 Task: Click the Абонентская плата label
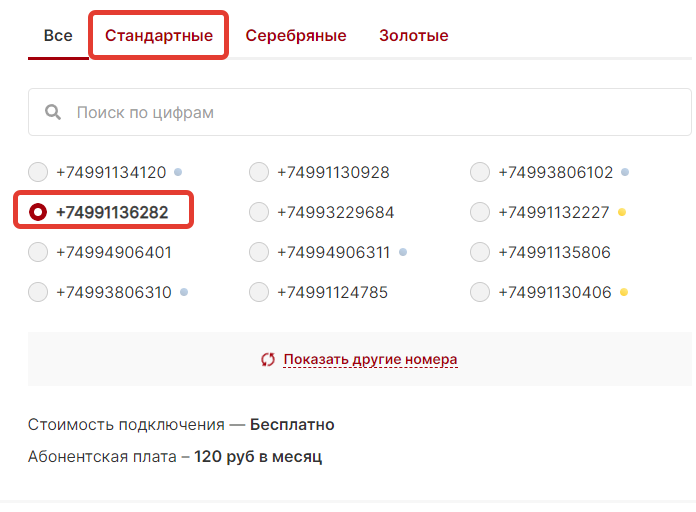(x=102, y=456)
